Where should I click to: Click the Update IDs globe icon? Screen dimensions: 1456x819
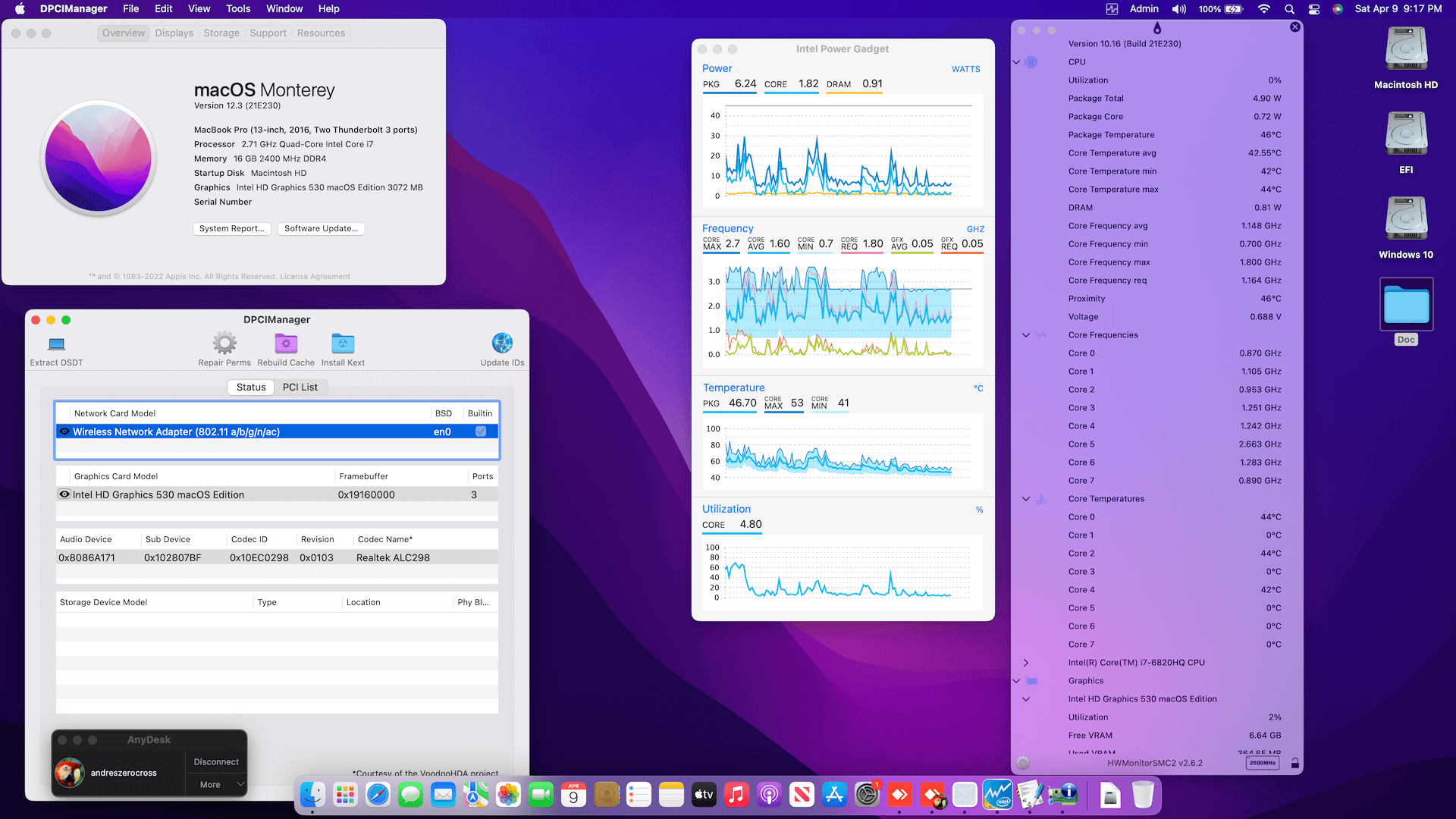(502, 343)
